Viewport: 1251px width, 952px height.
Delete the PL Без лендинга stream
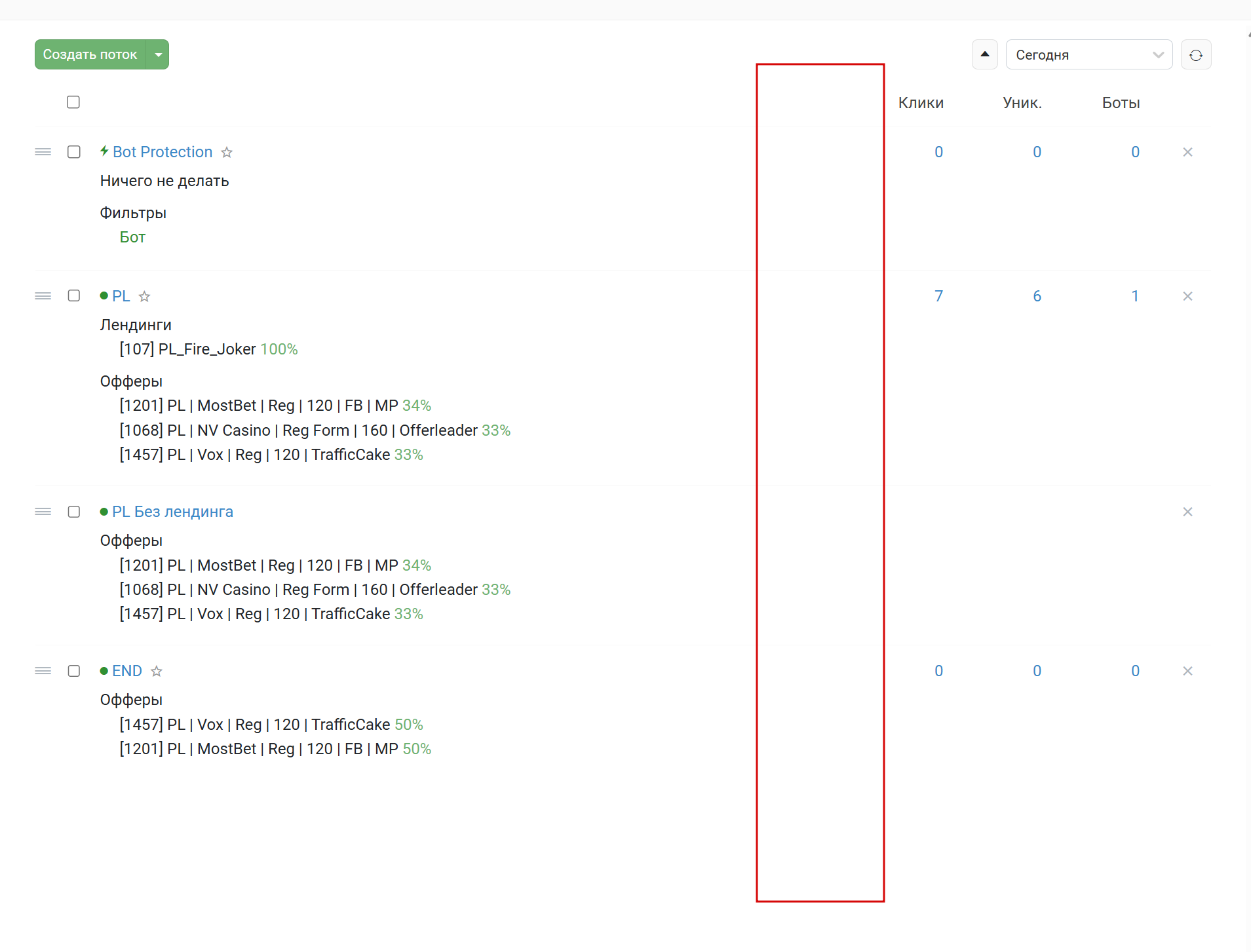[x=1187, y=512]
